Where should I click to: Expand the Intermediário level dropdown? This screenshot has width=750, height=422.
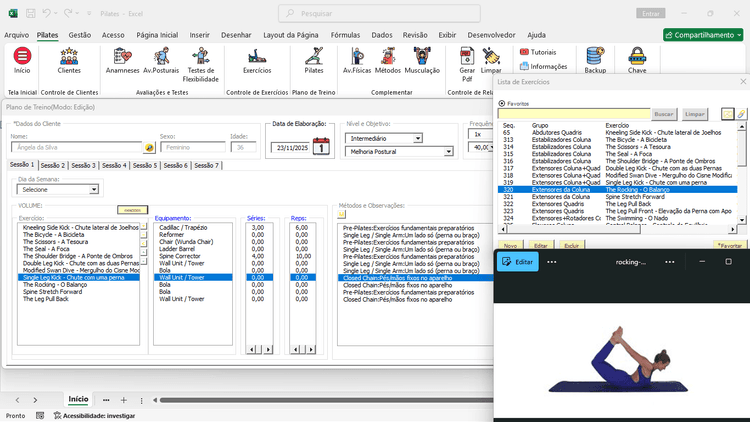coord(418,138)
